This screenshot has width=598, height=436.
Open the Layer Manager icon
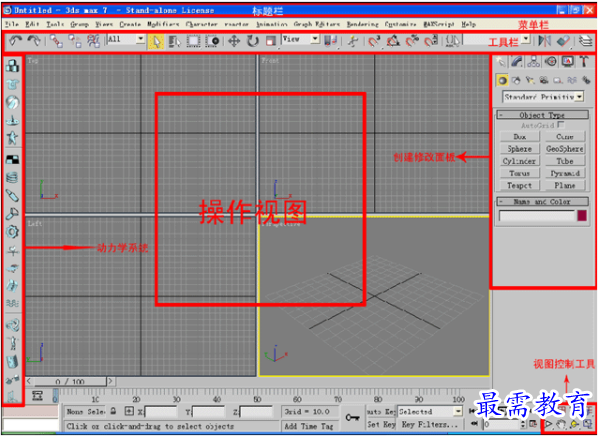[x=586, y=41]
